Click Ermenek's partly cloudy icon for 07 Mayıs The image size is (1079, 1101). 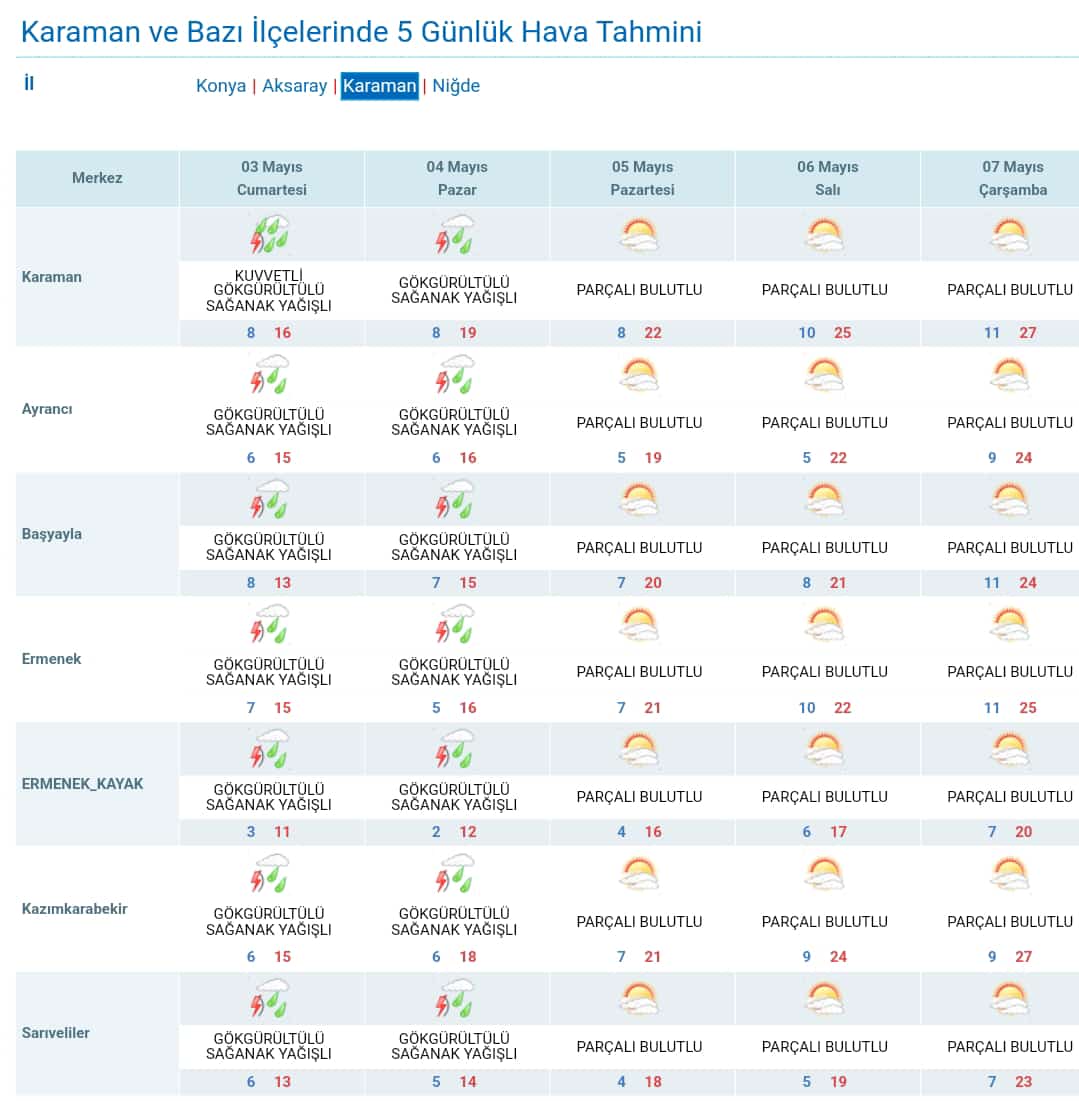(1010, 625)
